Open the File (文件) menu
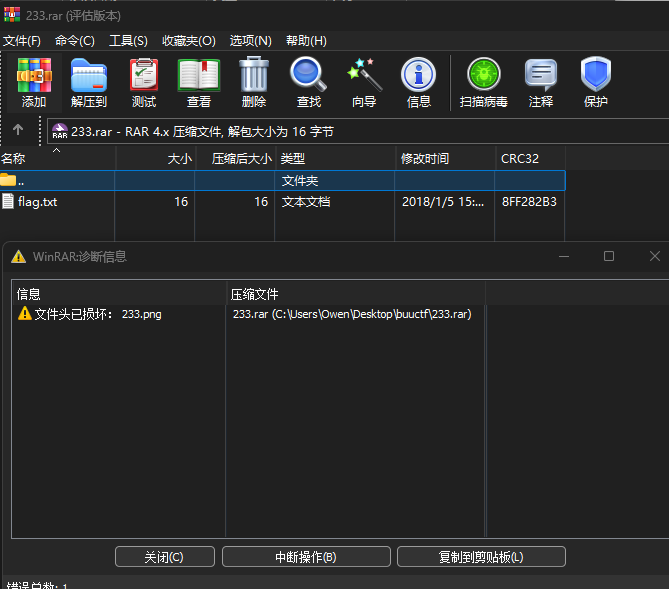Image resolution: width=669 pixels, height=589 pixels. [x=22, y=41]
